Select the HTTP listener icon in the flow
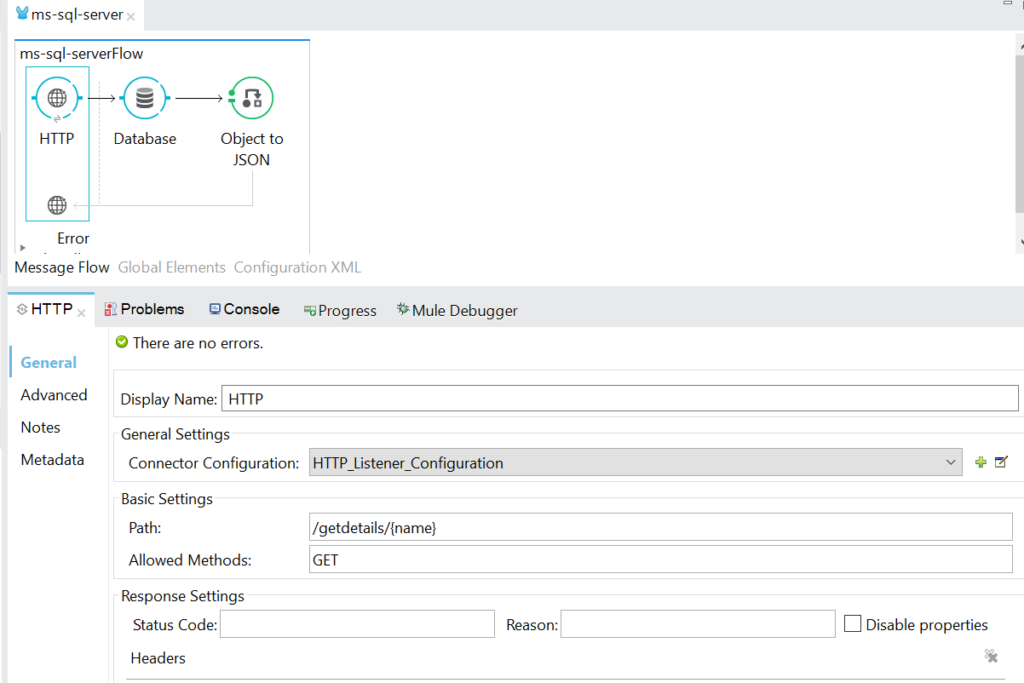The width and height of the screenshot is (1024, 683). 56,97
